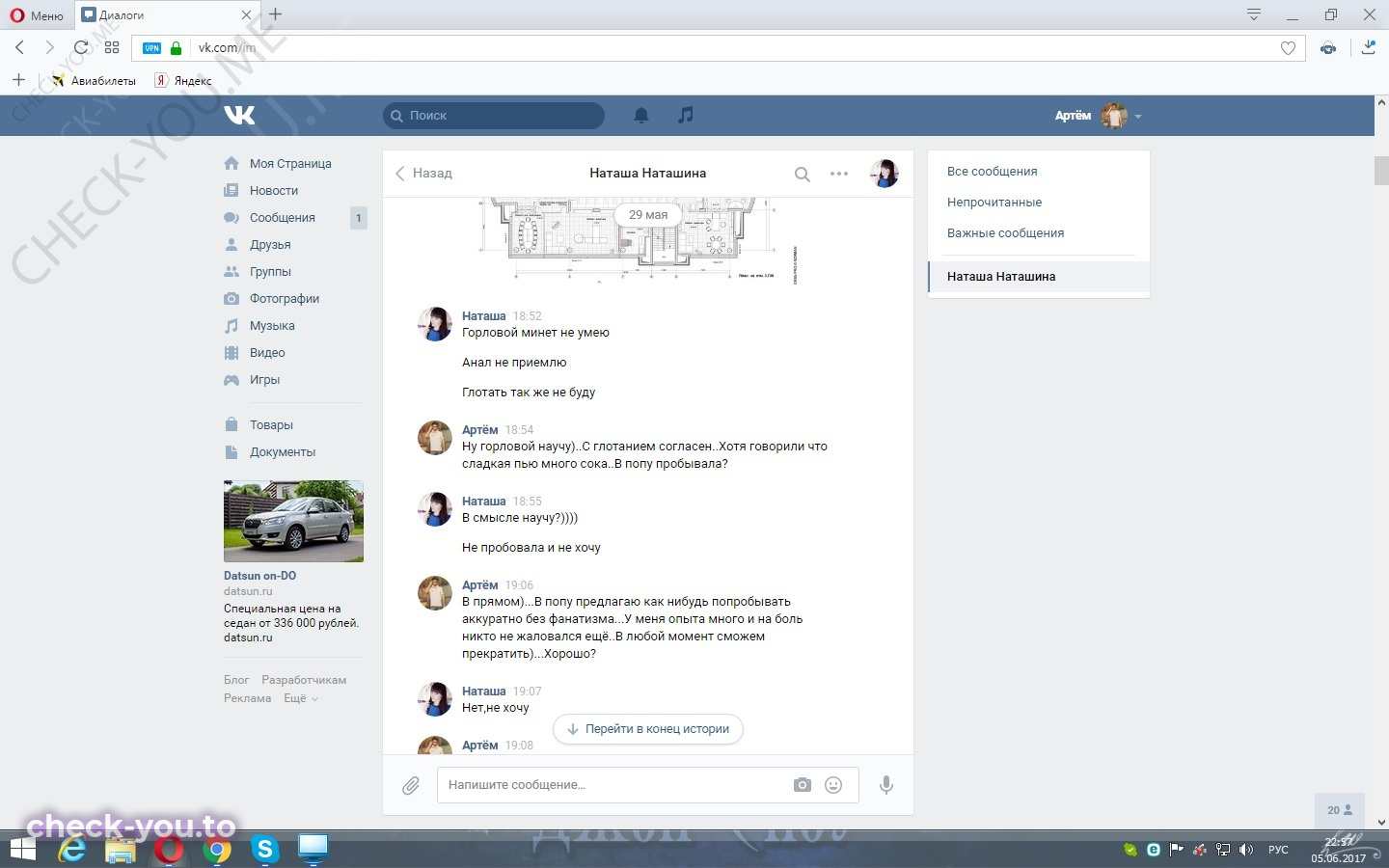This screenshot has width=1389, height=868.
Task: Open the music note player icon
Action: coord(685,115)
